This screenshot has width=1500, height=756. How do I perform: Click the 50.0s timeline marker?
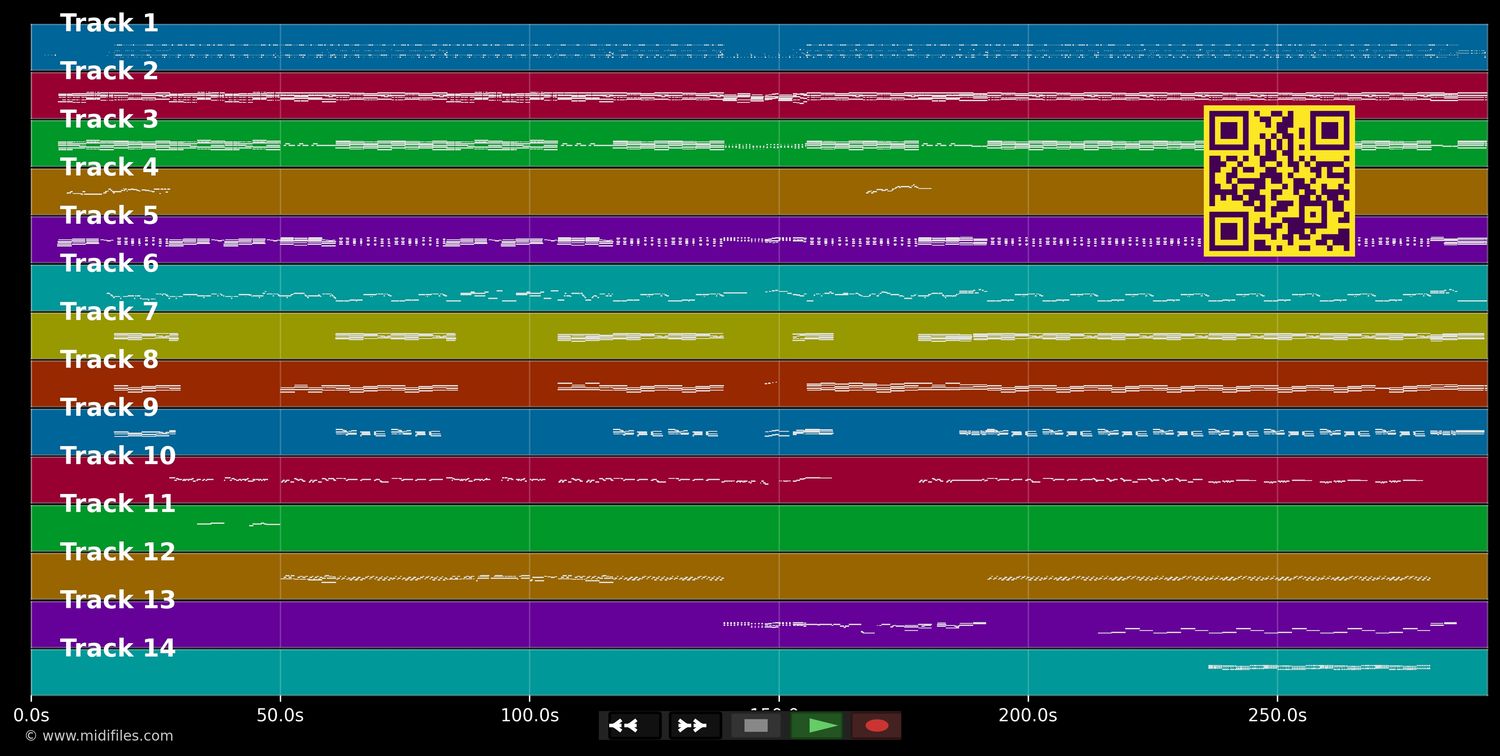pyautogui.click(x=280, y=715)
